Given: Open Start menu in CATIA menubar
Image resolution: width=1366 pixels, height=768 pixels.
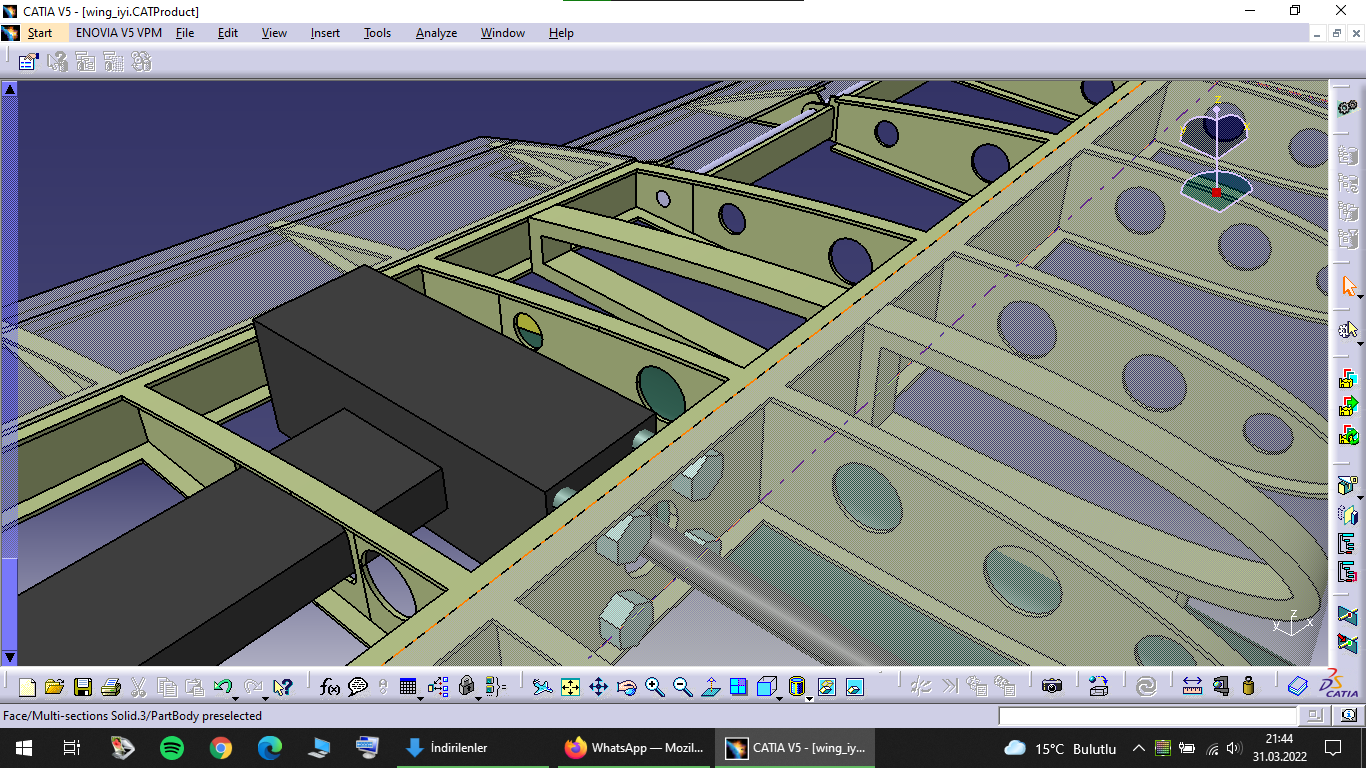Looking at the screenshot, I should 40,33.
